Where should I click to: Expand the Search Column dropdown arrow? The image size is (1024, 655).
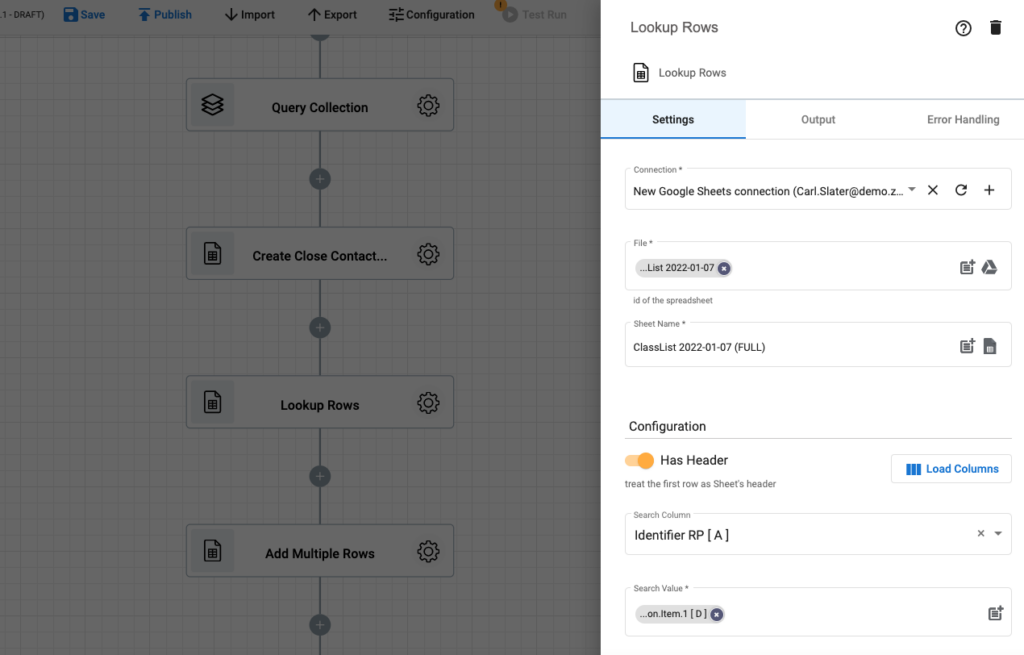[998, 534]
